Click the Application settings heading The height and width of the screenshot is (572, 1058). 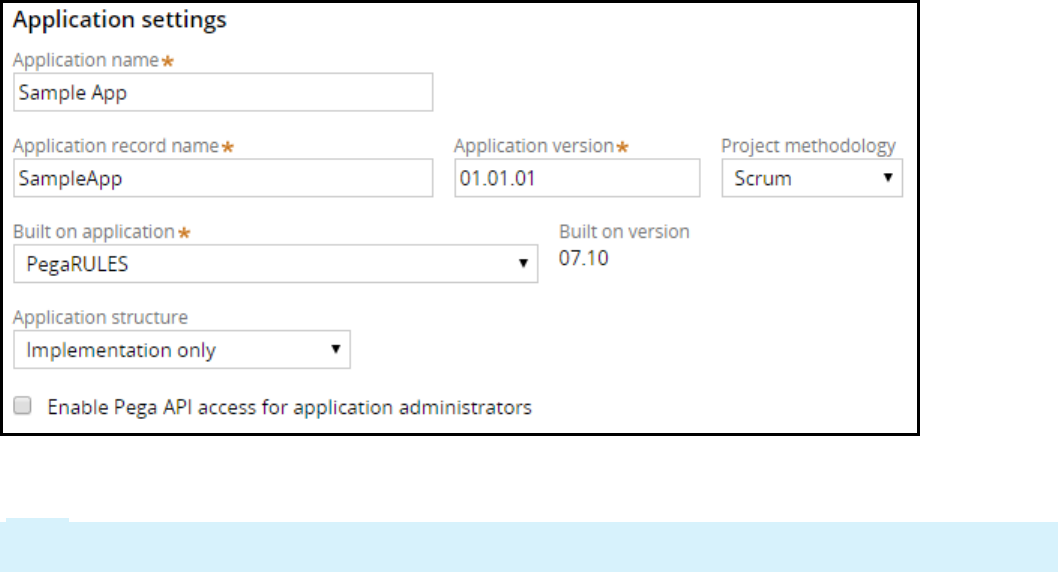coord(119,20)
